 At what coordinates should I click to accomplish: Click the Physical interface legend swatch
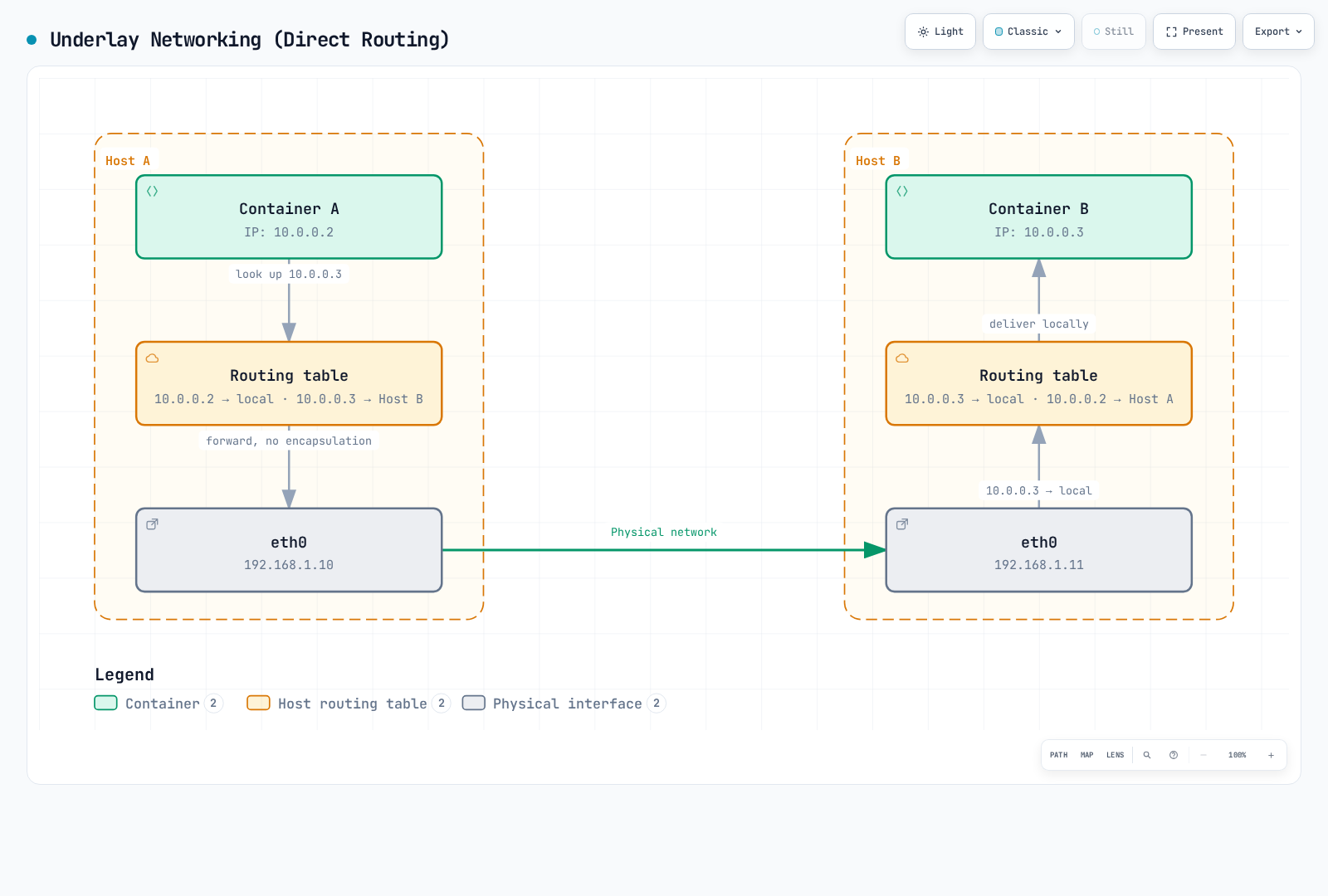click(x=474, y=704)
